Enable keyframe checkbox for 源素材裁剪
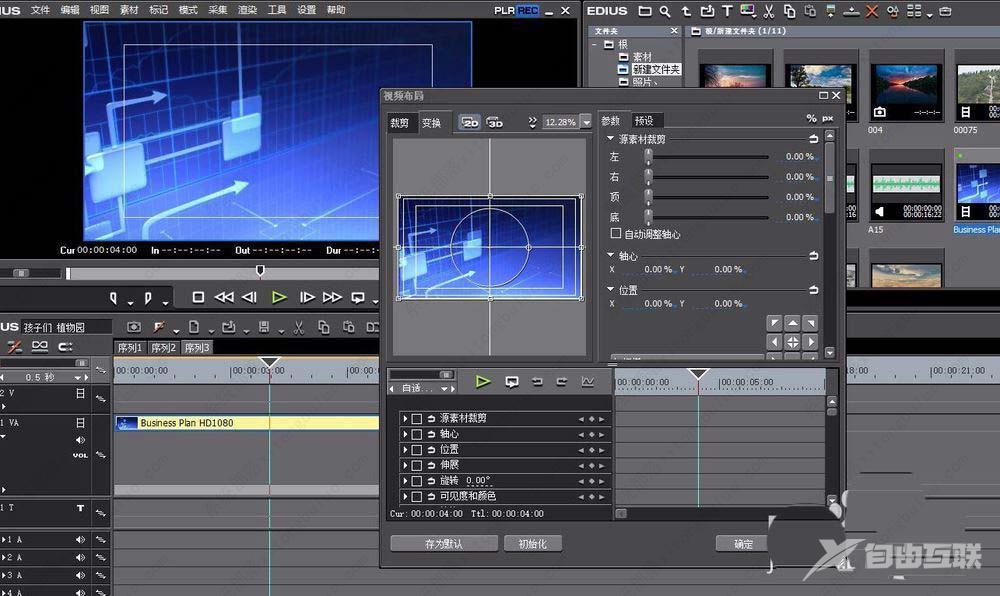Screen dimensions: 1000x596 point(416,418)
